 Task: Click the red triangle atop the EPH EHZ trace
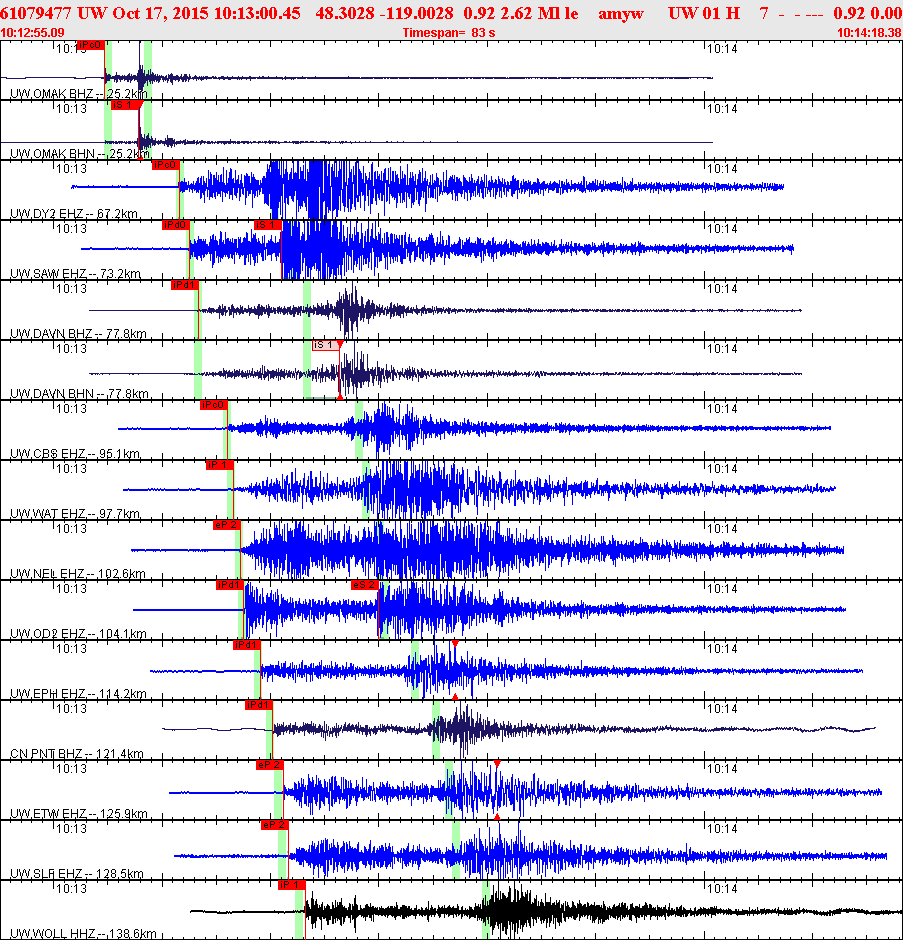[x=455, y=643]
